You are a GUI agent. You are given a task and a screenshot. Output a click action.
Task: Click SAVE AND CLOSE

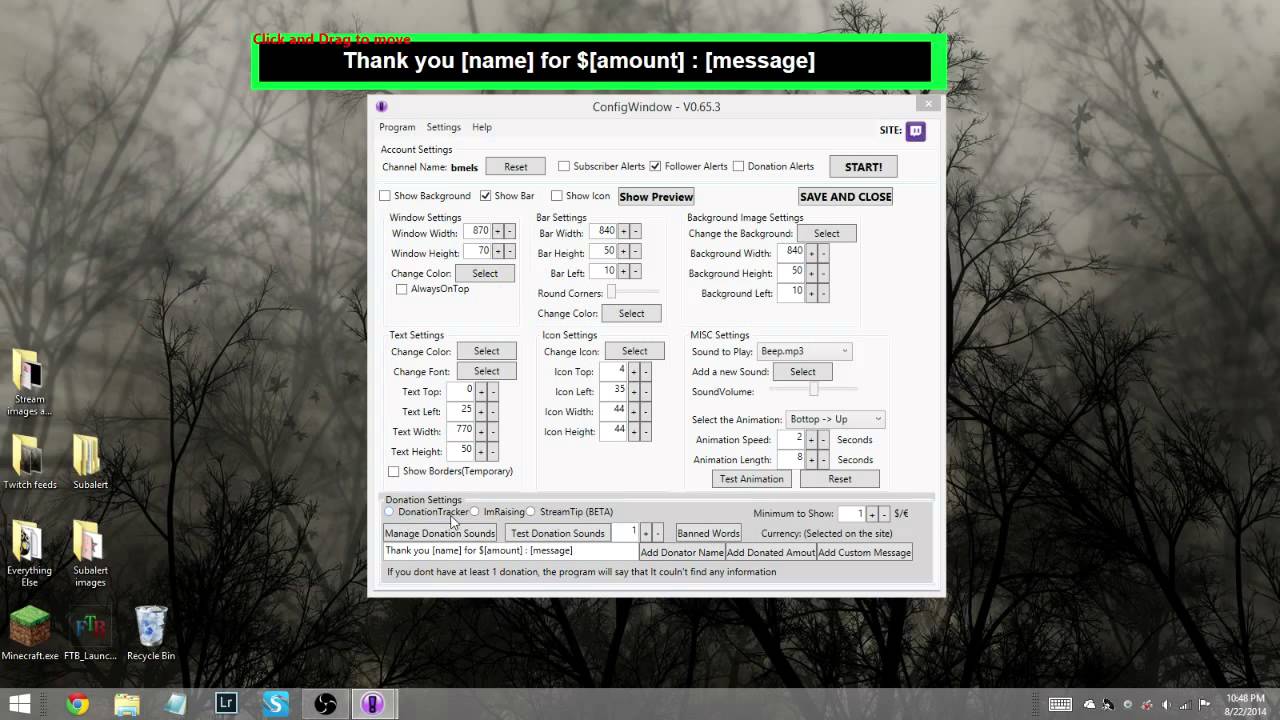click(845, 196)
